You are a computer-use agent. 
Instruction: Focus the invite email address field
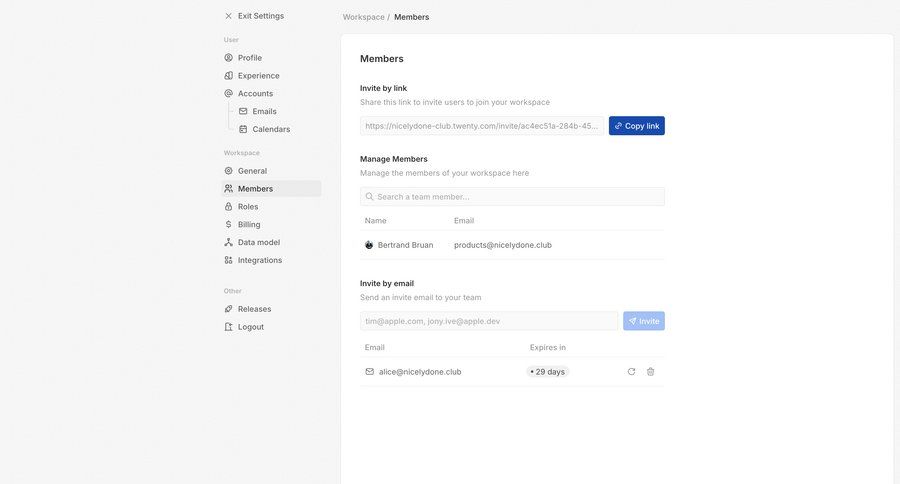(488, 321)
